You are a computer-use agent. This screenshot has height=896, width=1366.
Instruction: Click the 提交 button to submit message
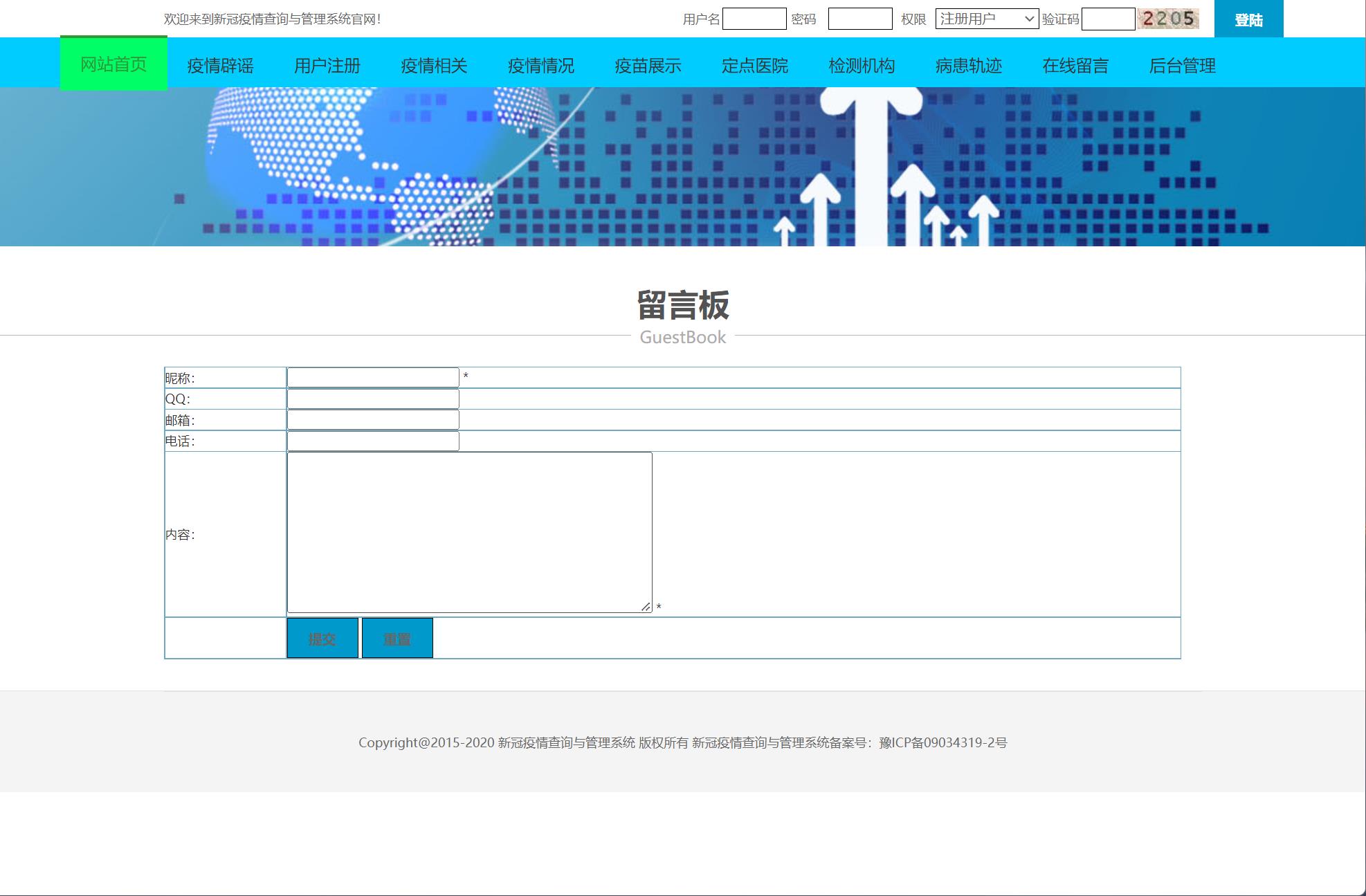(322, 637)
